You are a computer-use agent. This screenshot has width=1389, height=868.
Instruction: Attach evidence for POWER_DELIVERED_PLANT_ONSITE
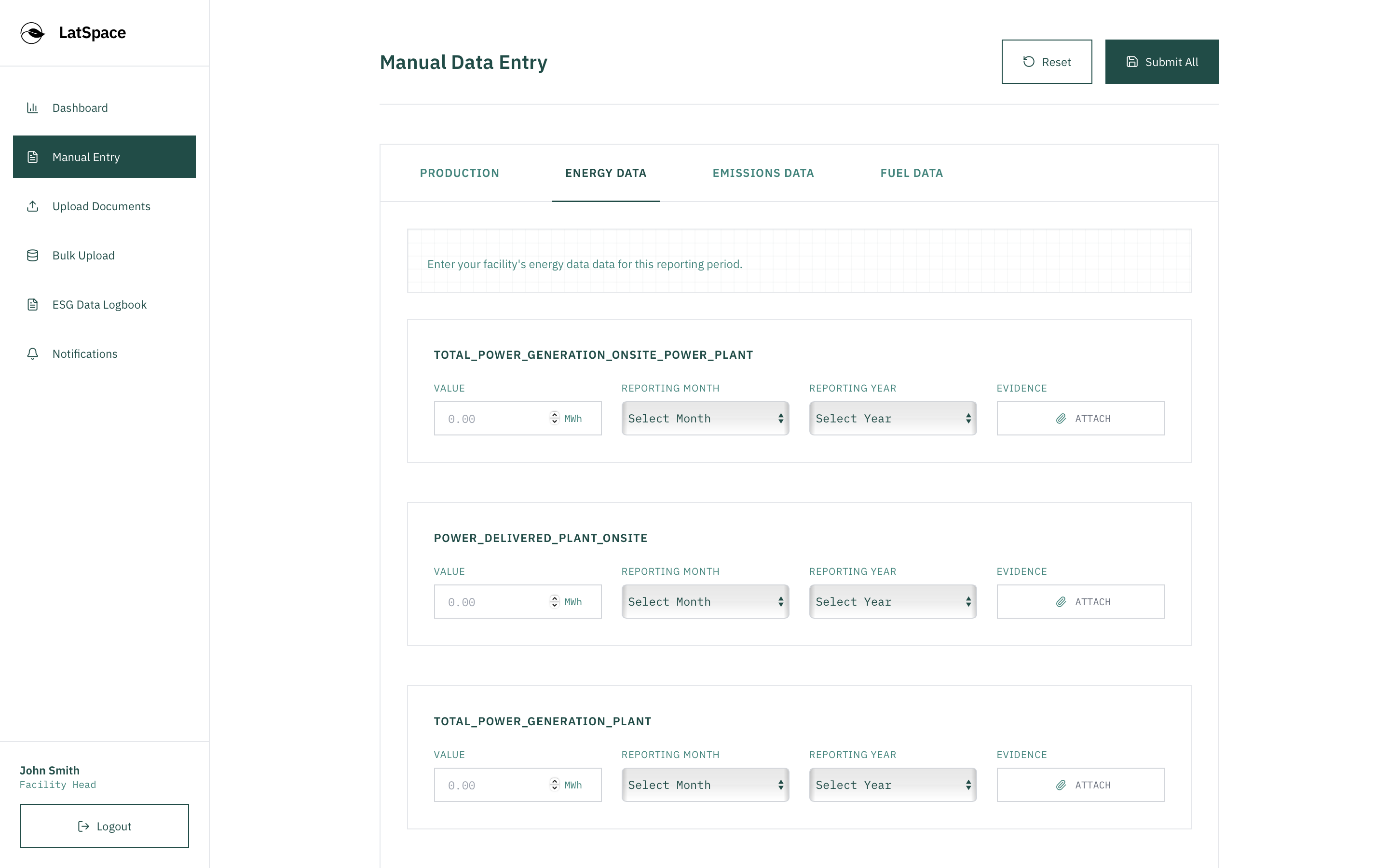pos(1080,601)
